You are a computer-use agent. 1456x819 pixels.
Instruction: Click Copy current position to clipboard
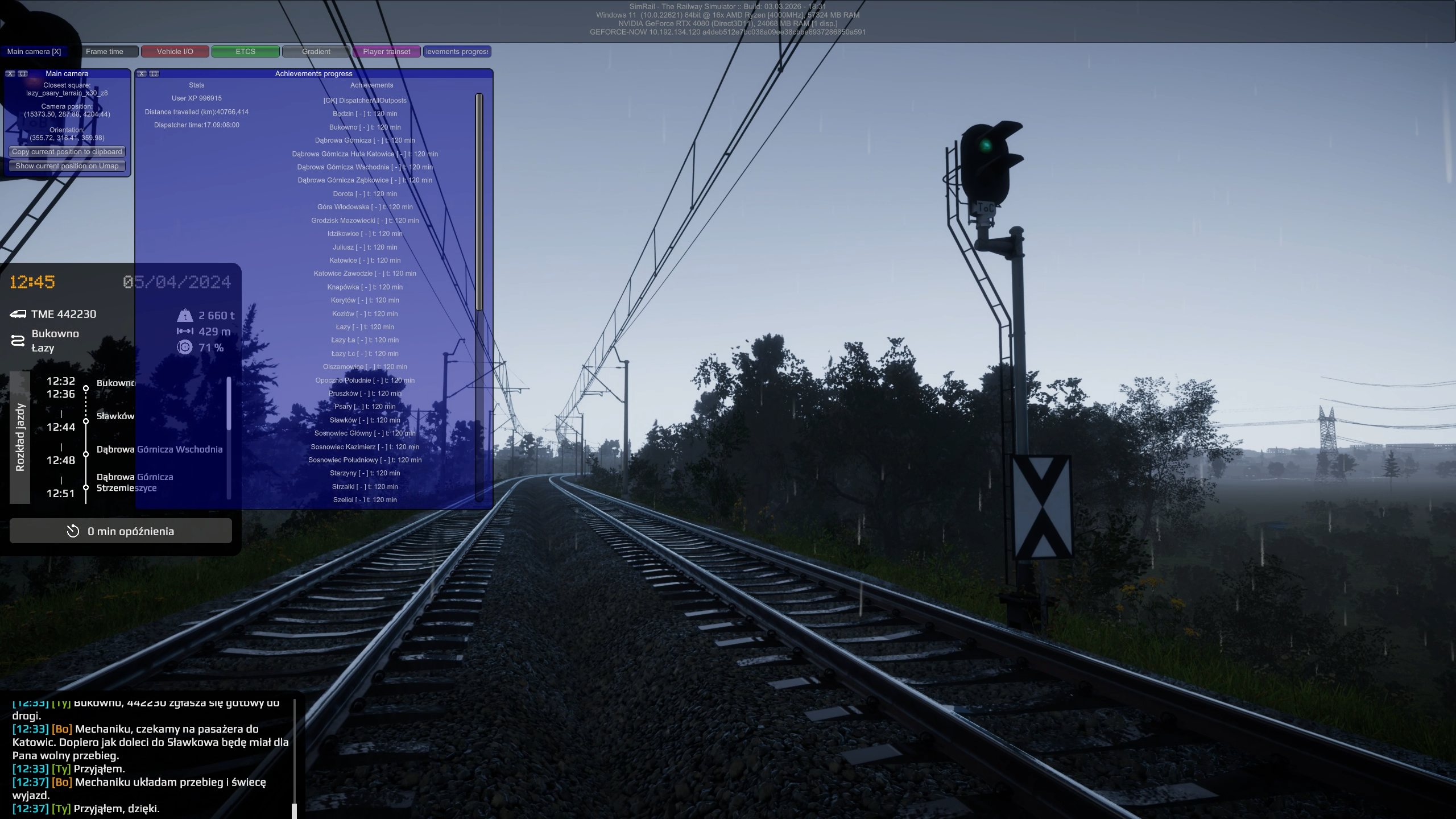pyautogui.click(x=67, y=152)
